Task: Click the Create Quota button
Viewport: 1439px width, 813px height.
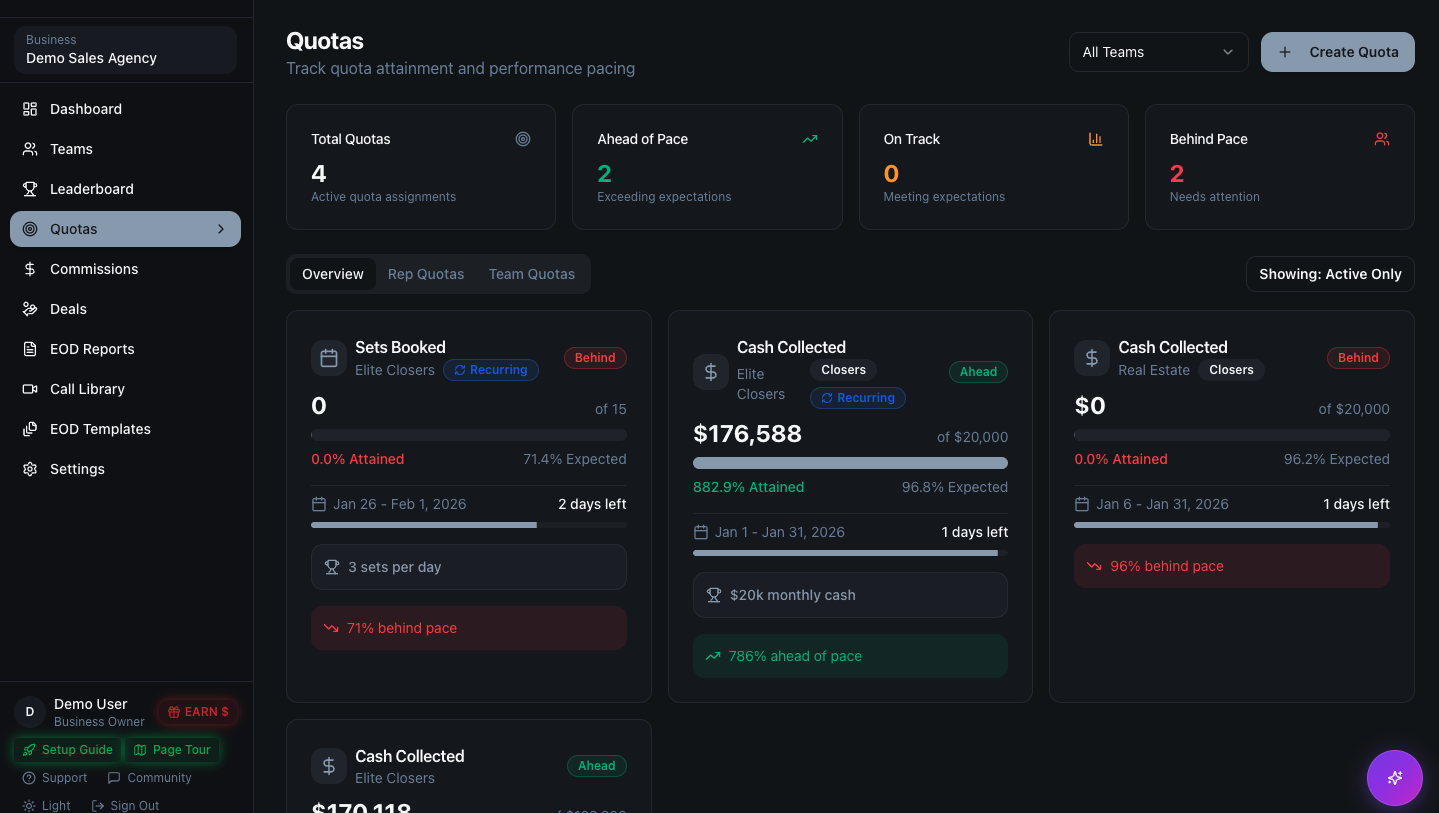Action: pos(1337,51)
